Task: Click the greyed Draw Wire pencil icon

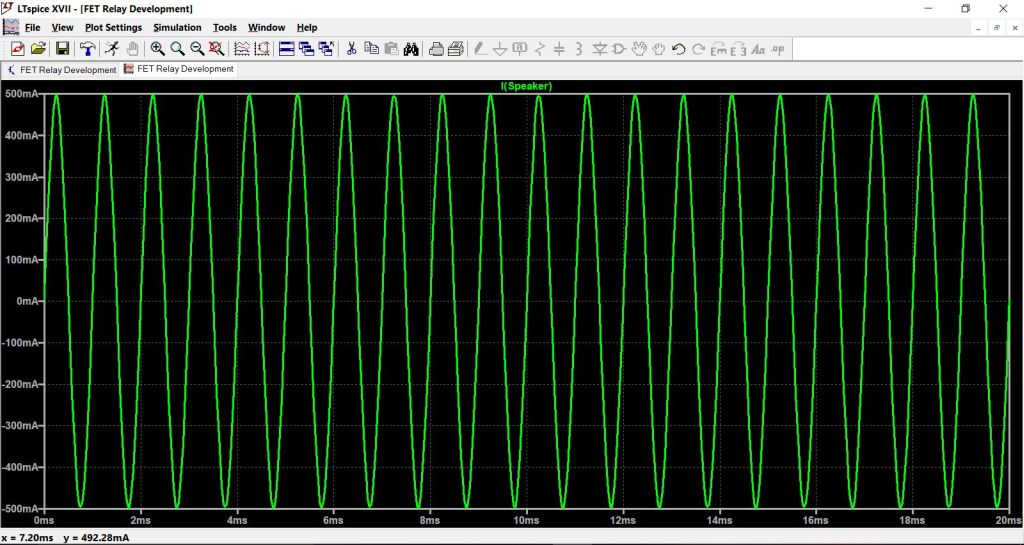Action: pos(480,49)
